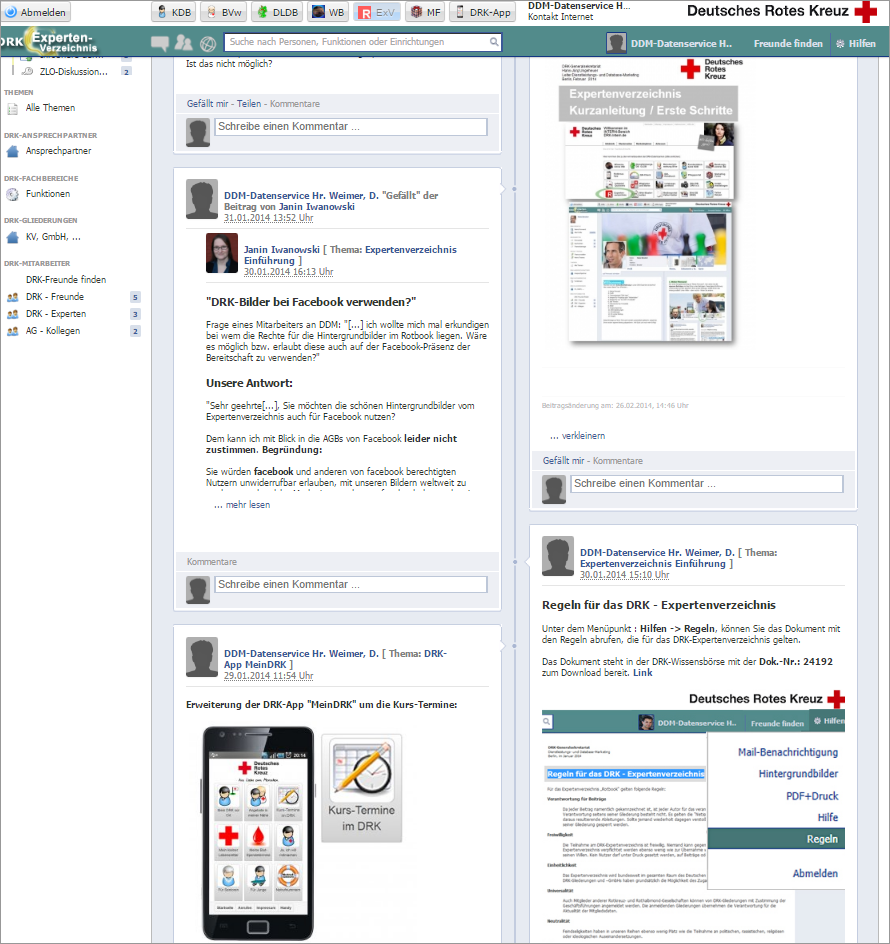Screen dimensions: 890x944
Task: Click the Abmelden button at top left
Action: point(35,12)
